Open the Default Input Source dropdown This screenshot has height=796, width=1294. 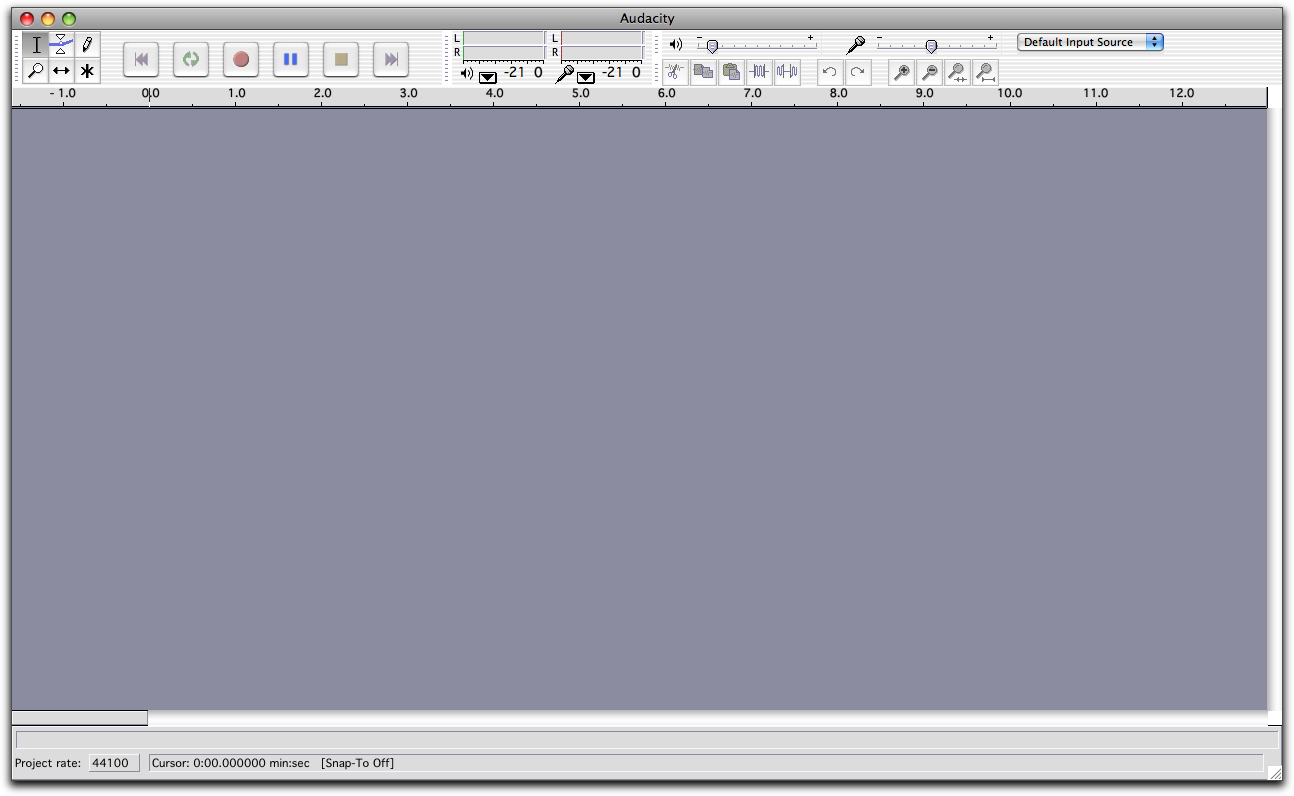[x=1090, y=42]
